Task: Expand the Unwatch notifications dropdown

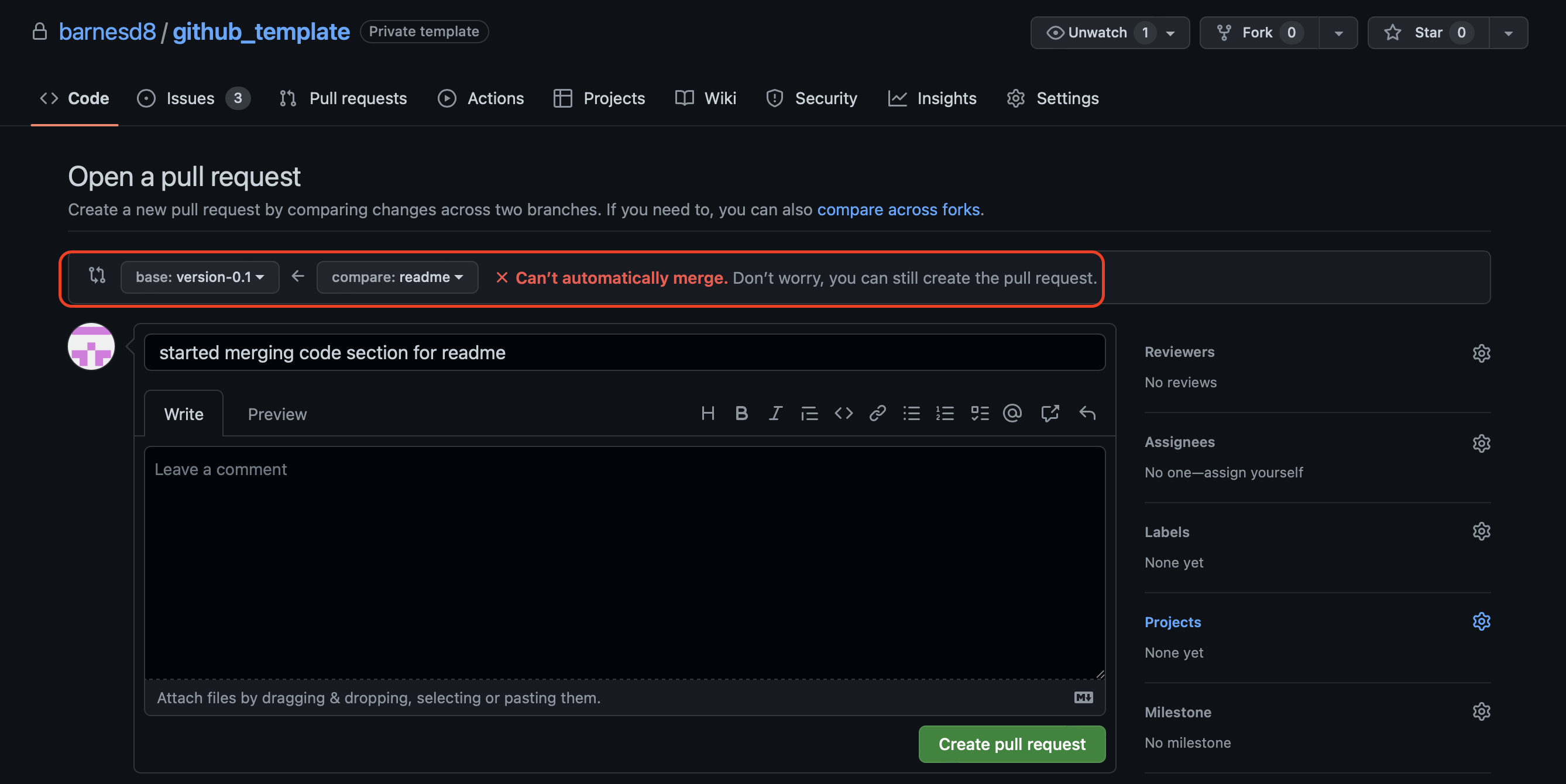Action: tap(1170, 33)
